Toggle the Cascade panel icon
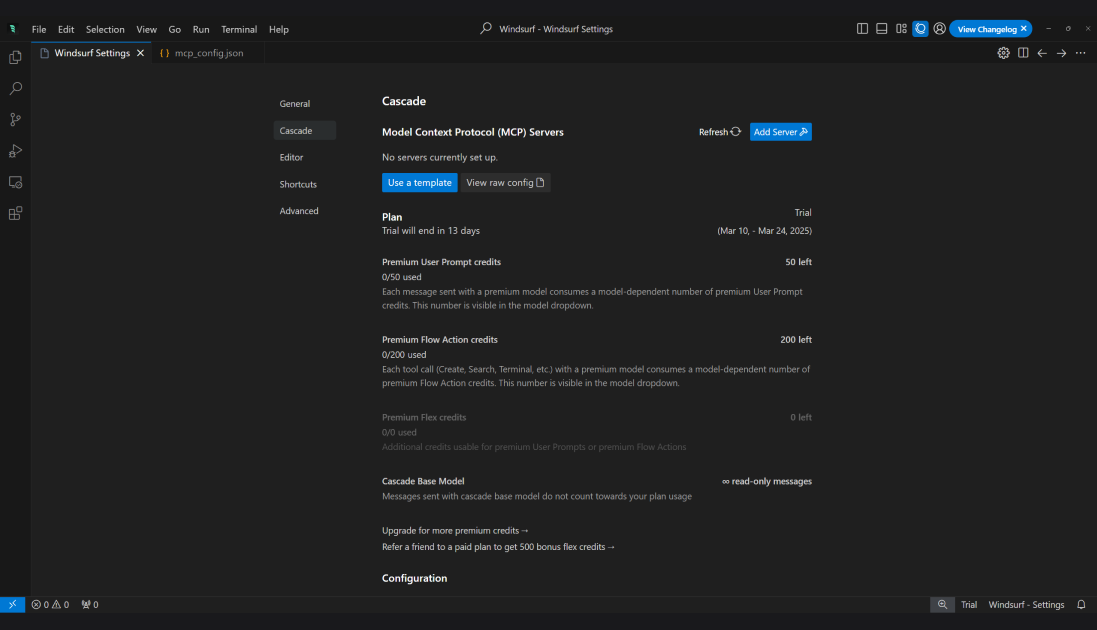 [x=920, y=29]
